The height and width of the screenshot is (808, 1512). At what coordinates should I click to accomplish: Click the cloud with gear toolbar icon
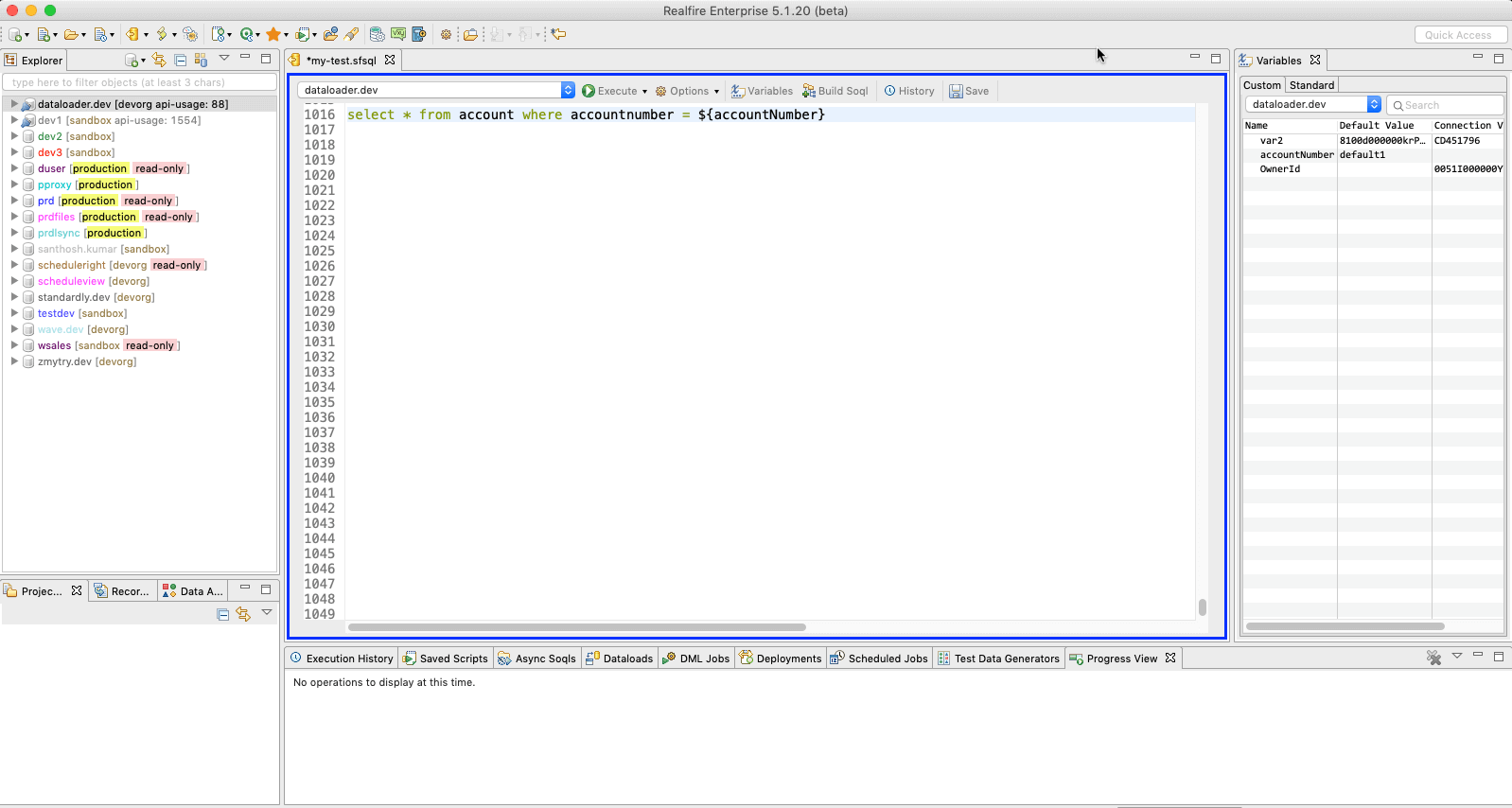tap(190, 34)
